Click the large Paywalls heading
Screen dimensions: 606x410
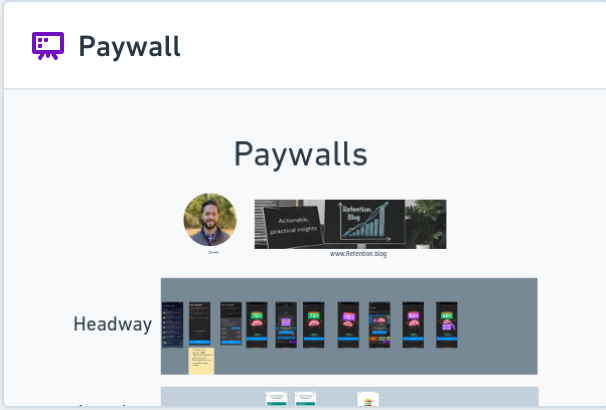[301, 155]
